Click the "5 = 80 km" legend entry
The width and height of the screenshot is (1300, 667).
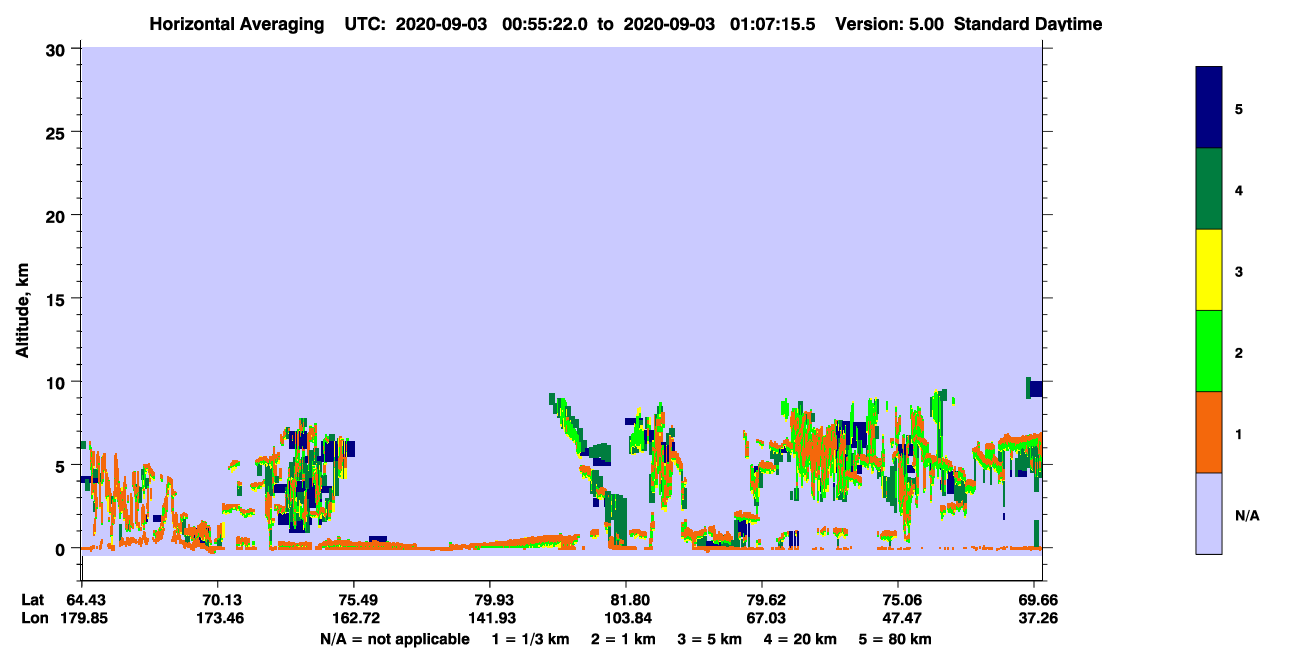(896, 638)
